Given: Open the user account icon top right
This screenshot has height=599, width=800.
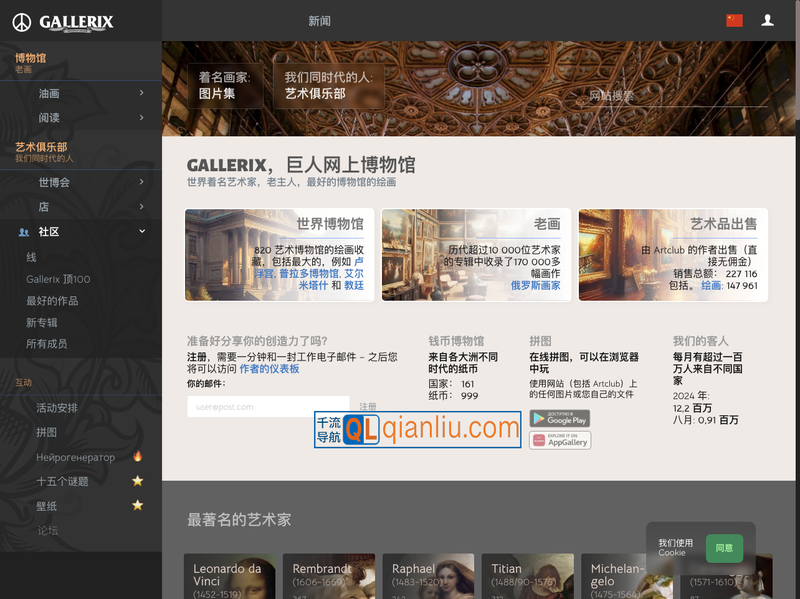Looking at the screenshot, I should click(x=768, y=20).
